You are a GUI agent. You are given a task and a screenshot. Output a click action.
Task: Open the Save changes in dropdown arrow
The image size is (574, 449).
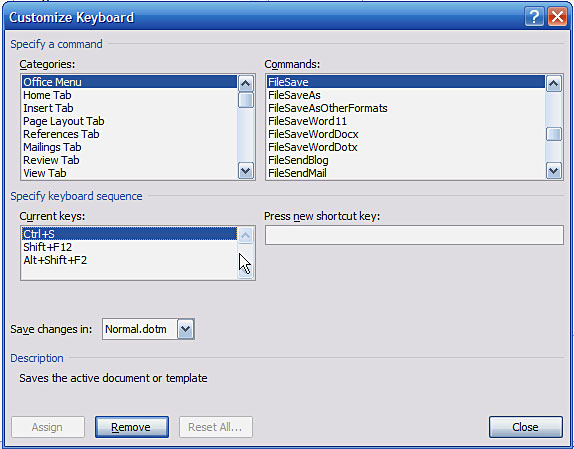coord(186,329)
